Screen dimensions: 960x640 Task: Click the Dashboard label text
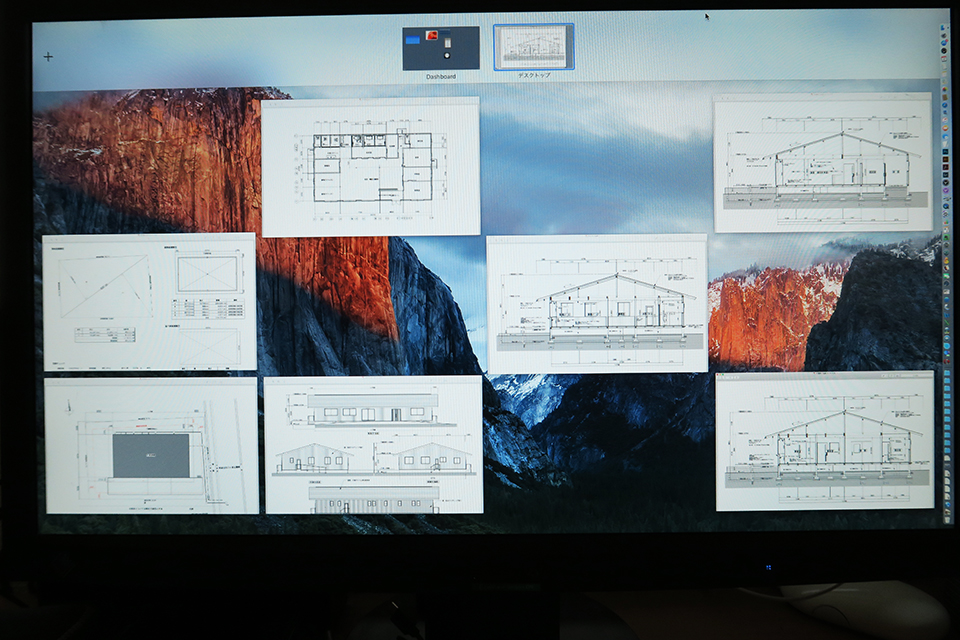tap(441, 77)
